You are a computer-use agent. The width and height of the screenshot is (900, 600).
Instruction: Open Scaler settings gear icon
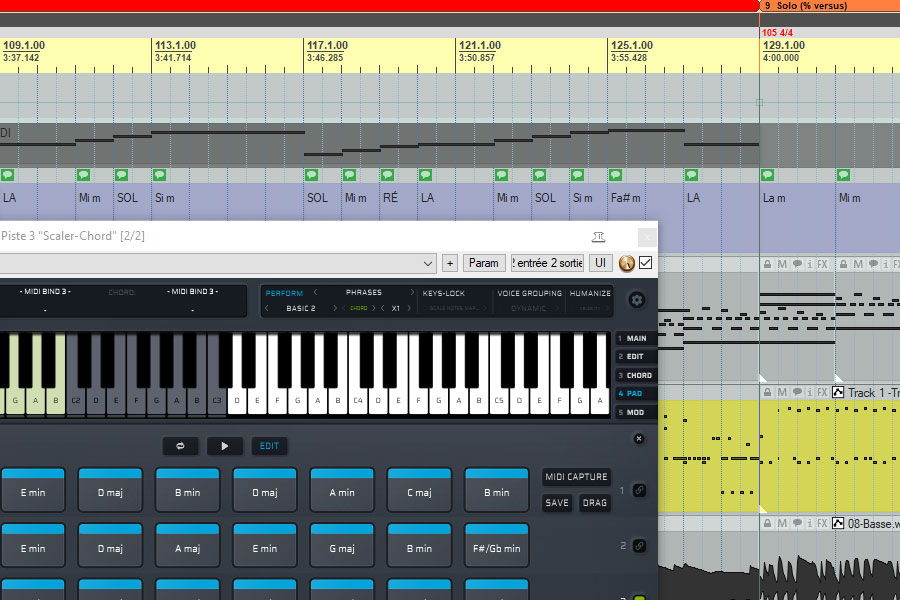[x=636, y=300]
